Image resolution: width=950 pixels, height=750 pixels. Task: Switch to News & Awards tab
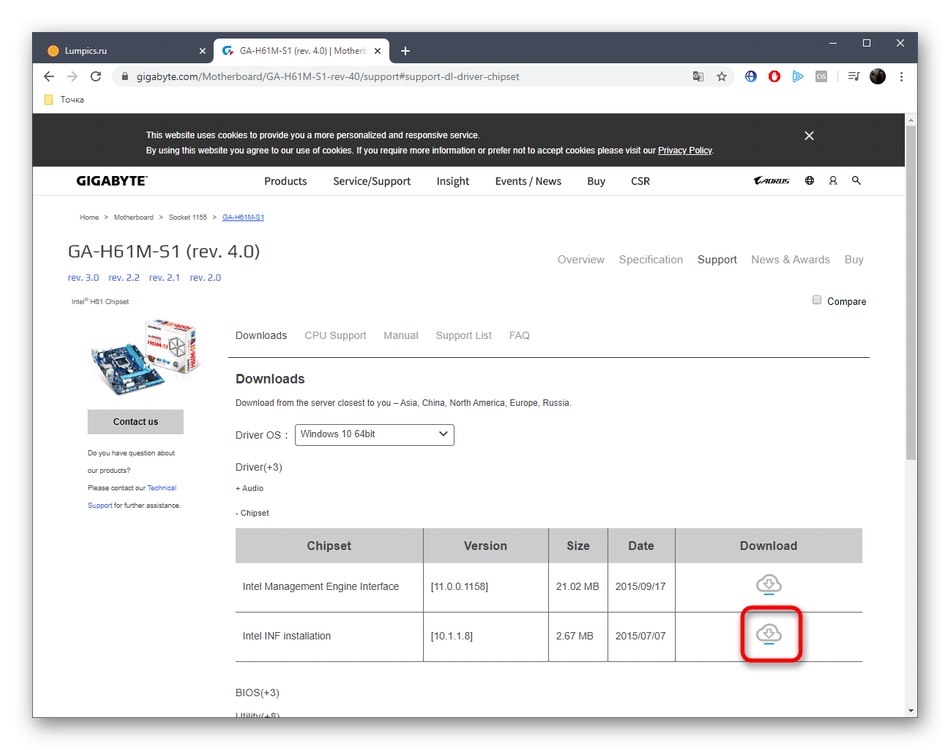click(x=790, y=259)
